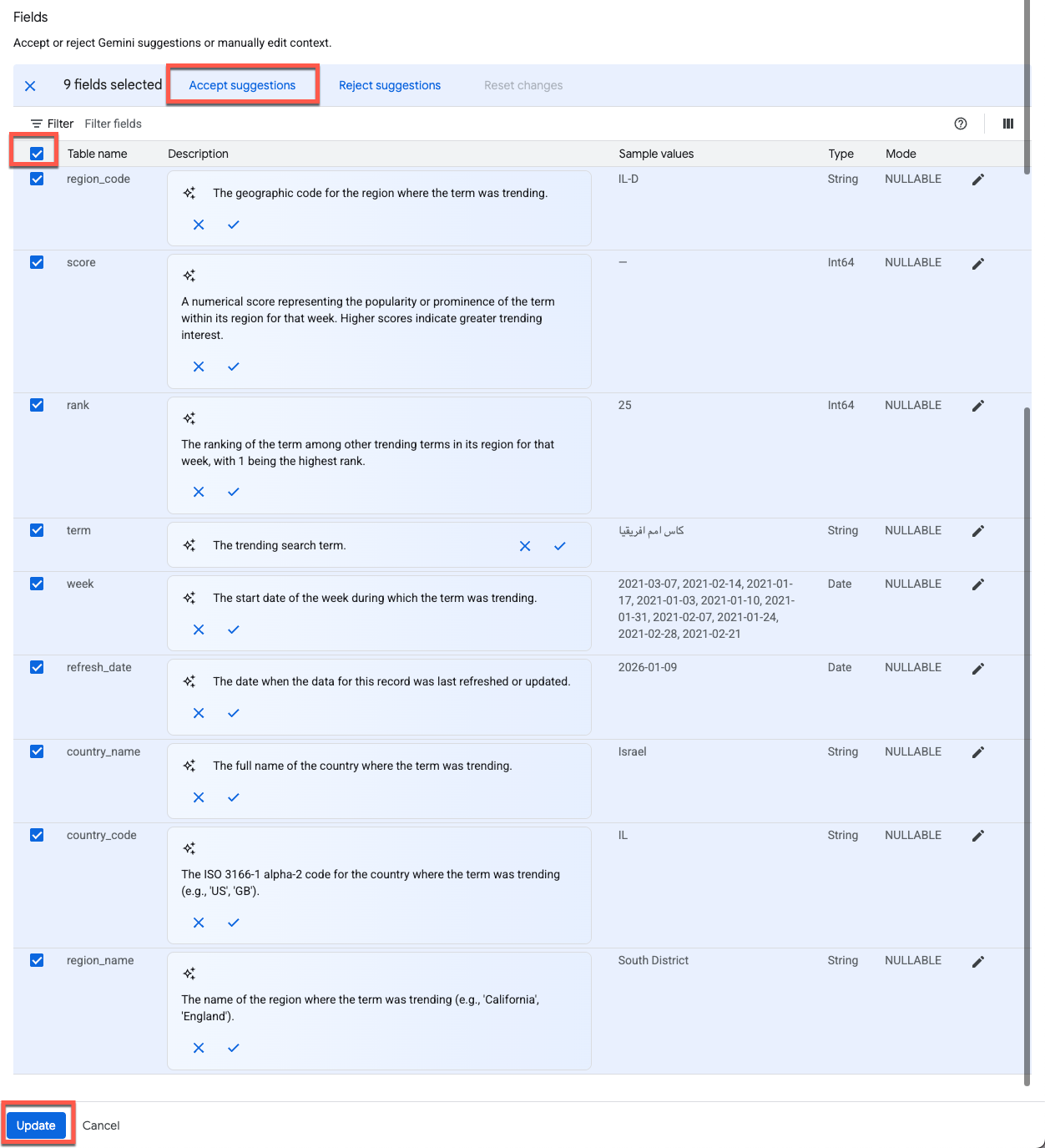
Task: Uncheck the region_name field checkbox
Action: coord(37,960)
